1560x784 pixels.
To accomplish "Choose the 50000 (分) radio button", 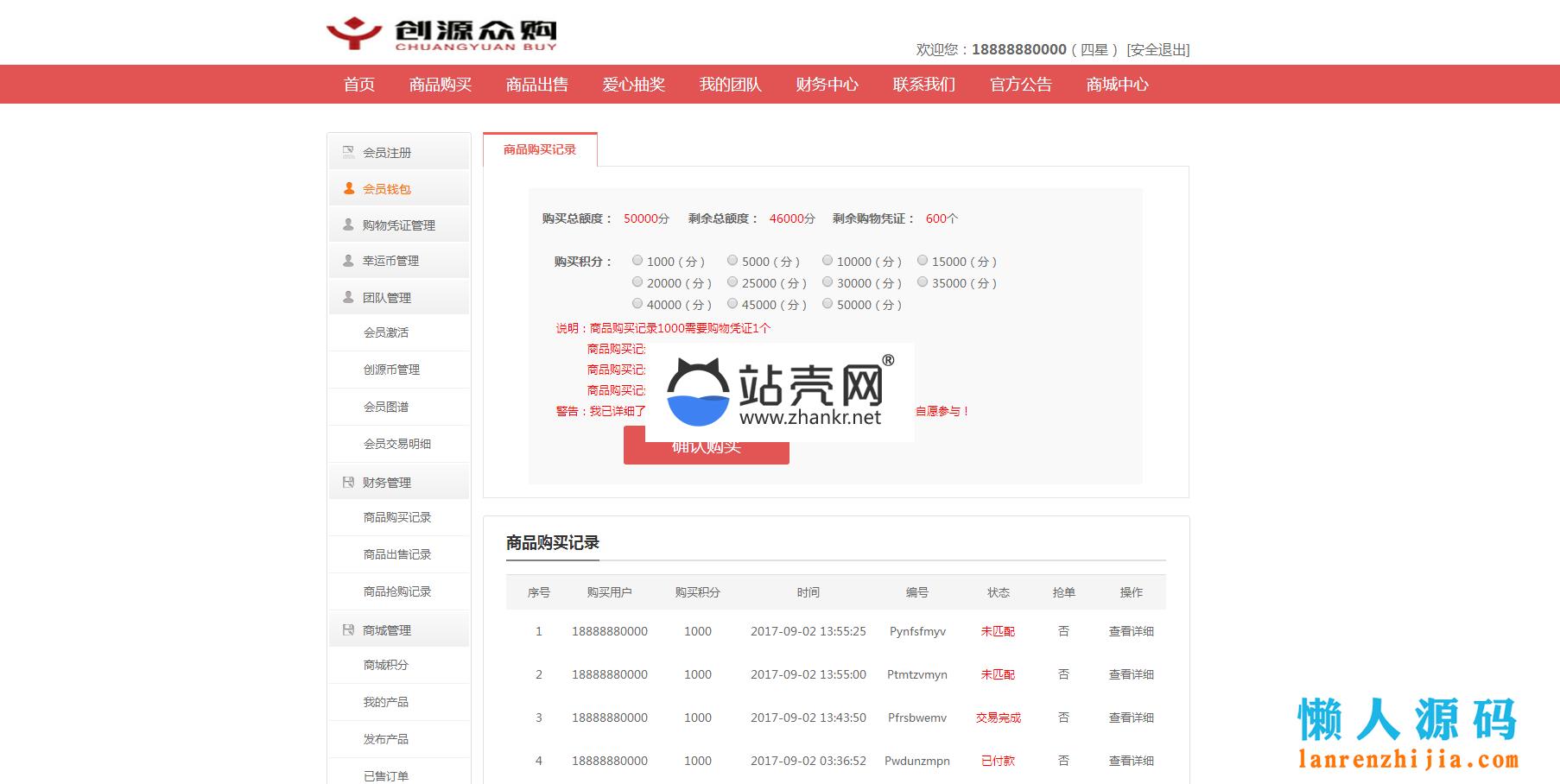I will (x=828, y=304).
